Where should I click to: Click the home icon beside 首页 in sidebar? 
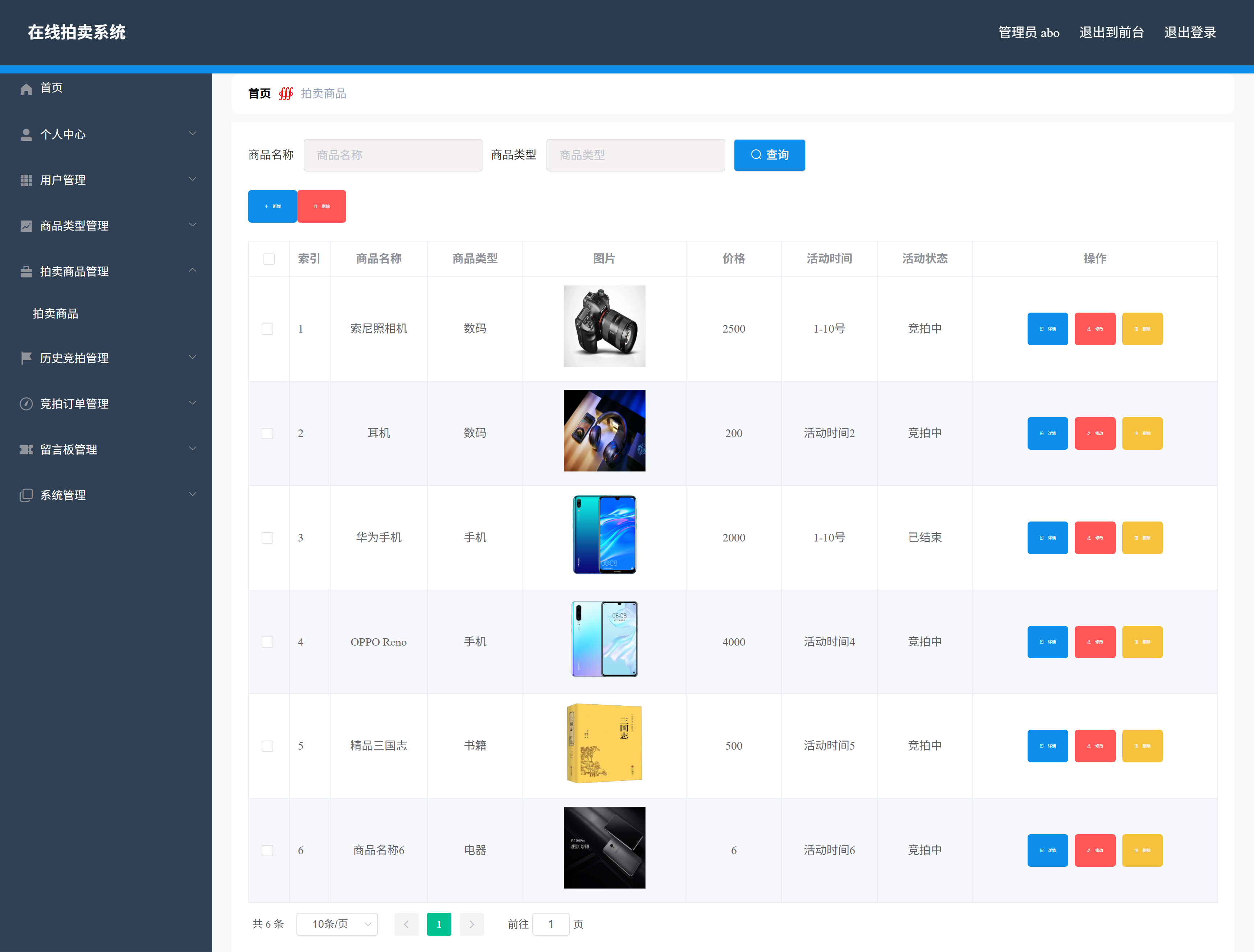coord(26,89)
